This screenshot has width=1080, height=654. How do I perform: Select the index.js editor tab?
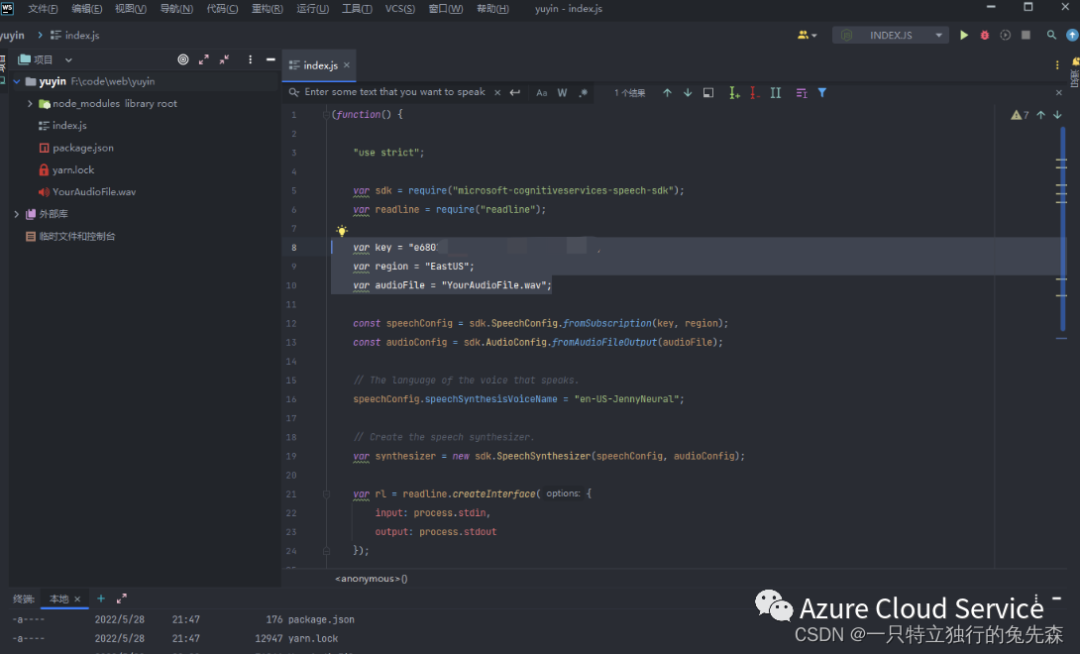(318, 65)
